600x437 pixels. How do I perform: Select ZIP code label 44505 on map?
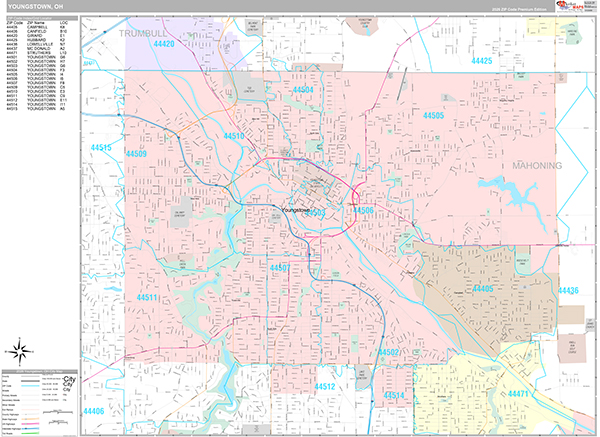[x=434, y=115]
